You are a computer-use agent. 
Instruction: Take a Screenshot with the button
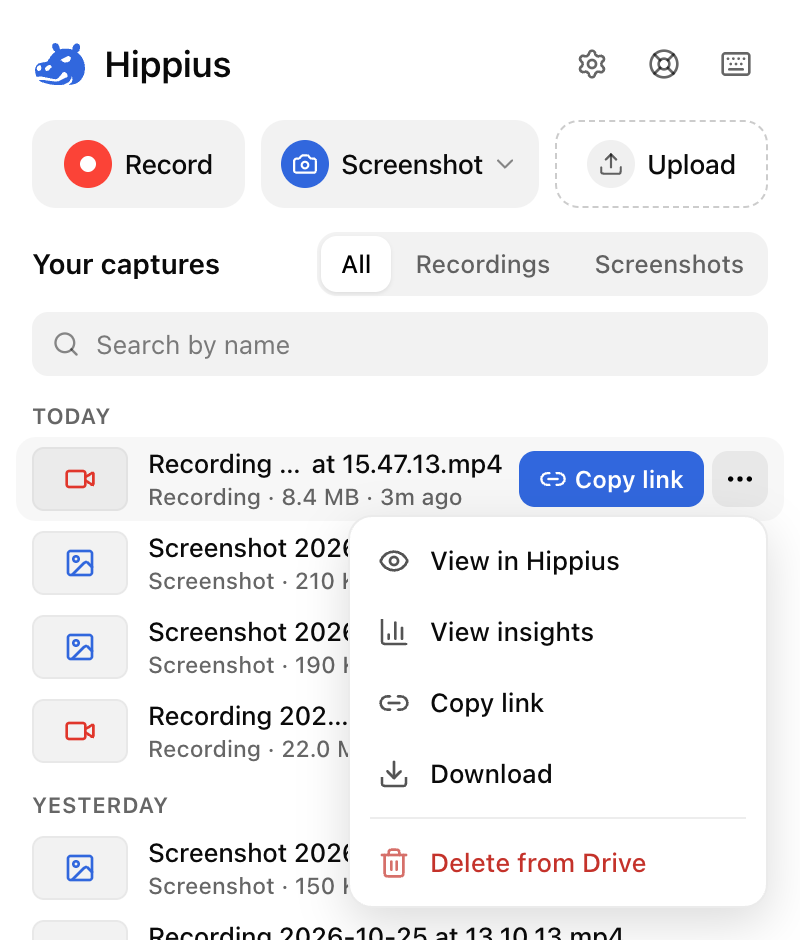click(400, 164)
